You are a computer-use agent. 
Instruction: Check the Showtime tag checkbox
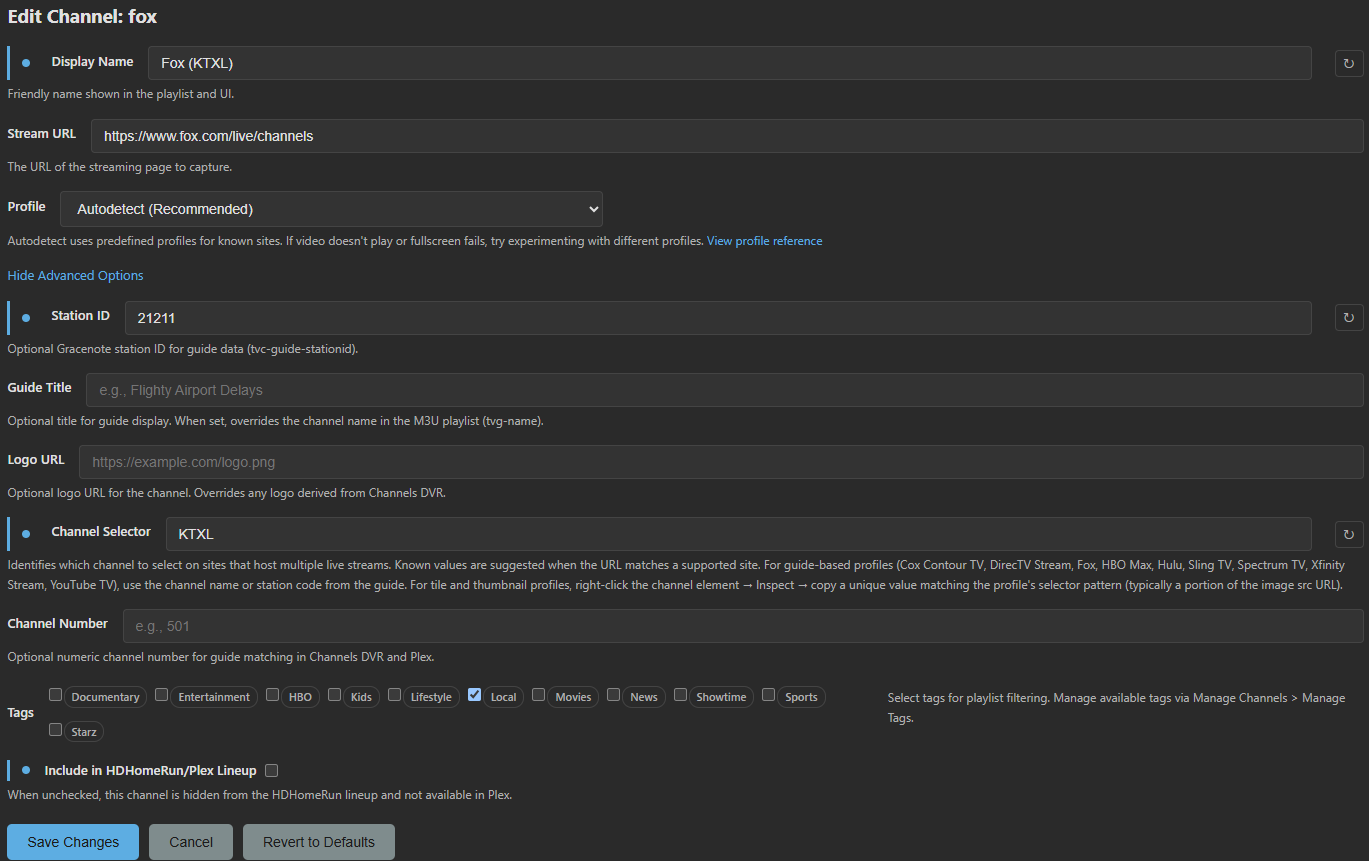(681, 695)
